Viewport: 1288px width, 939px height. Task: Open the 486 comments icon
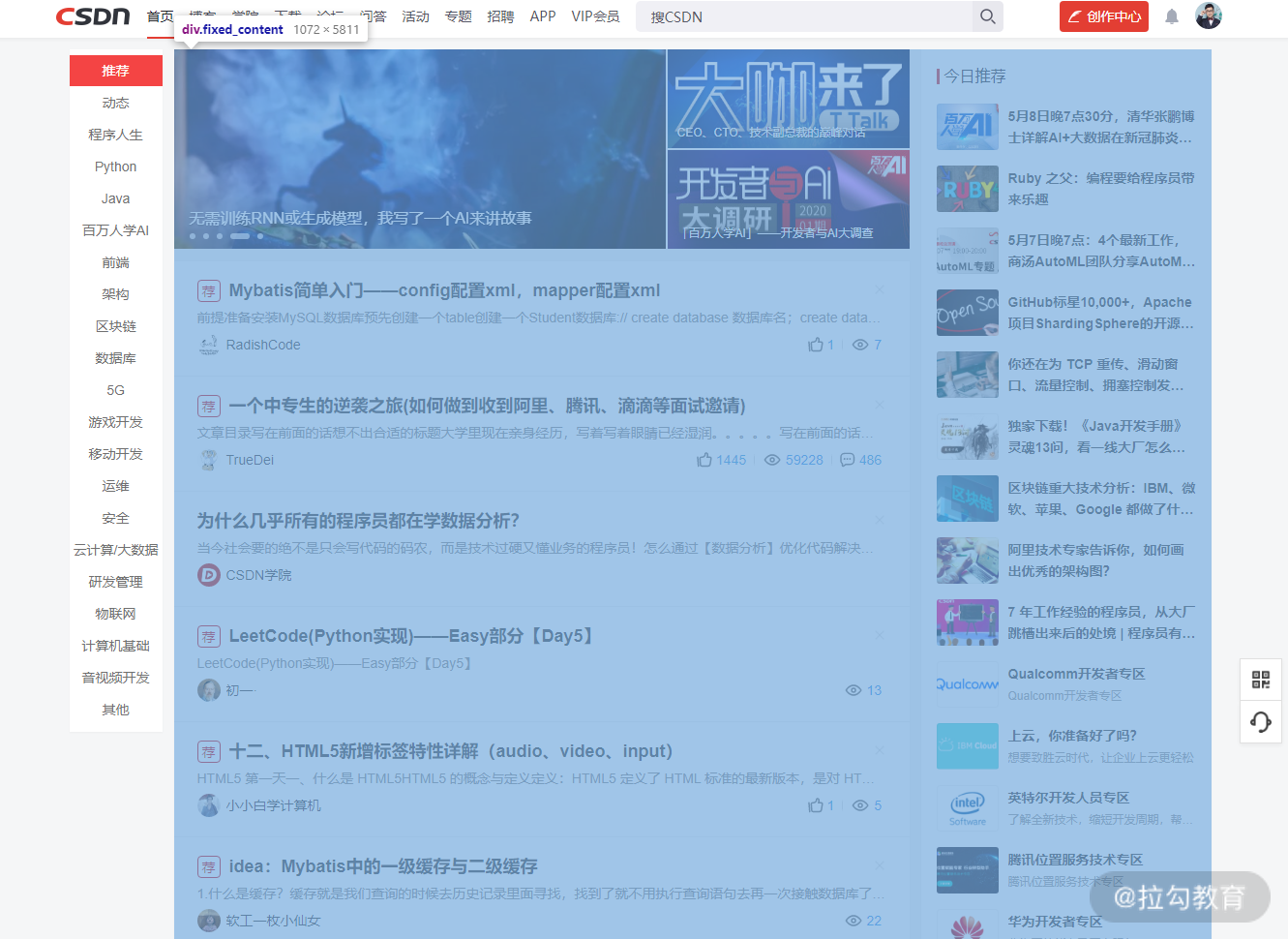coord(847,460)
